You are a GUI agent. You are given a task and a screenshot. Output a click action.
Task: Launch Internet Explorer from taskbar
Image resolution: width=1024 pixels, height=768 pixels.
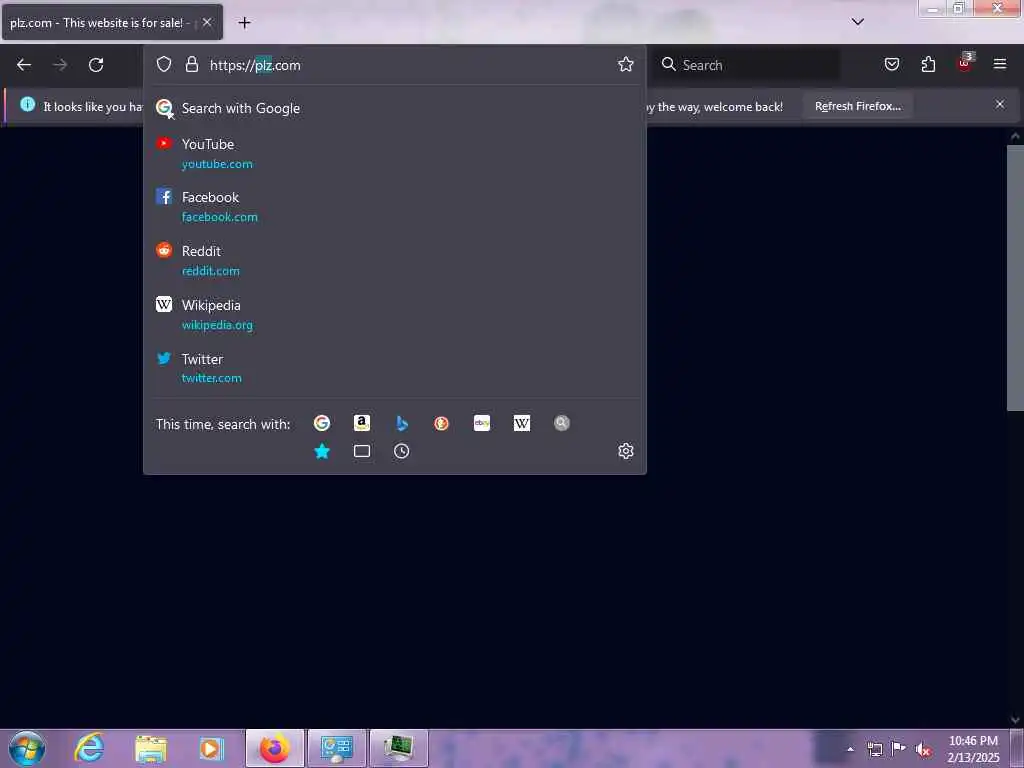tap(89, 748)
